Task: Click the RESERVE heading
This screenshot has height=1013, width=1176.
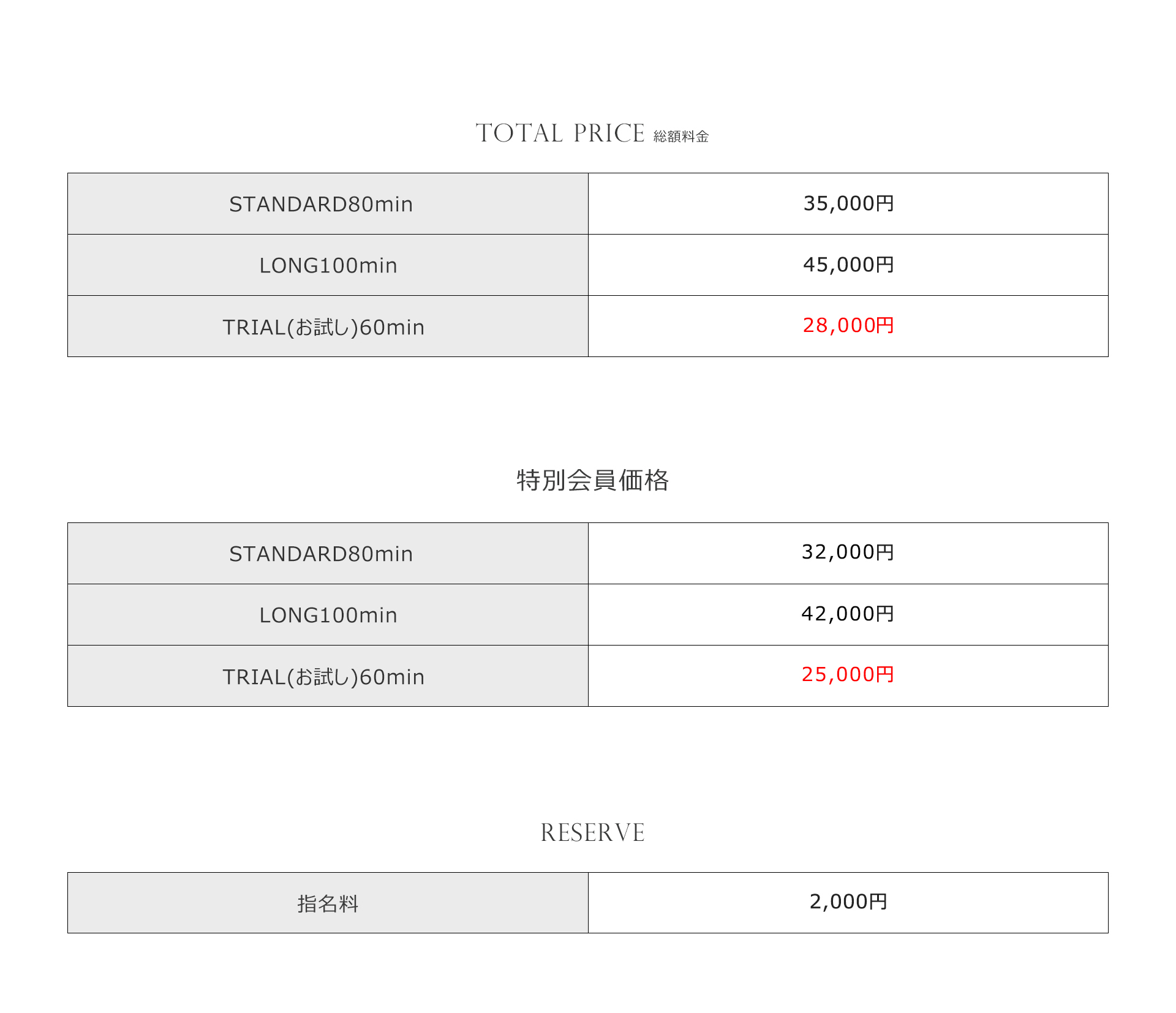Action: (x=592, y=833)
